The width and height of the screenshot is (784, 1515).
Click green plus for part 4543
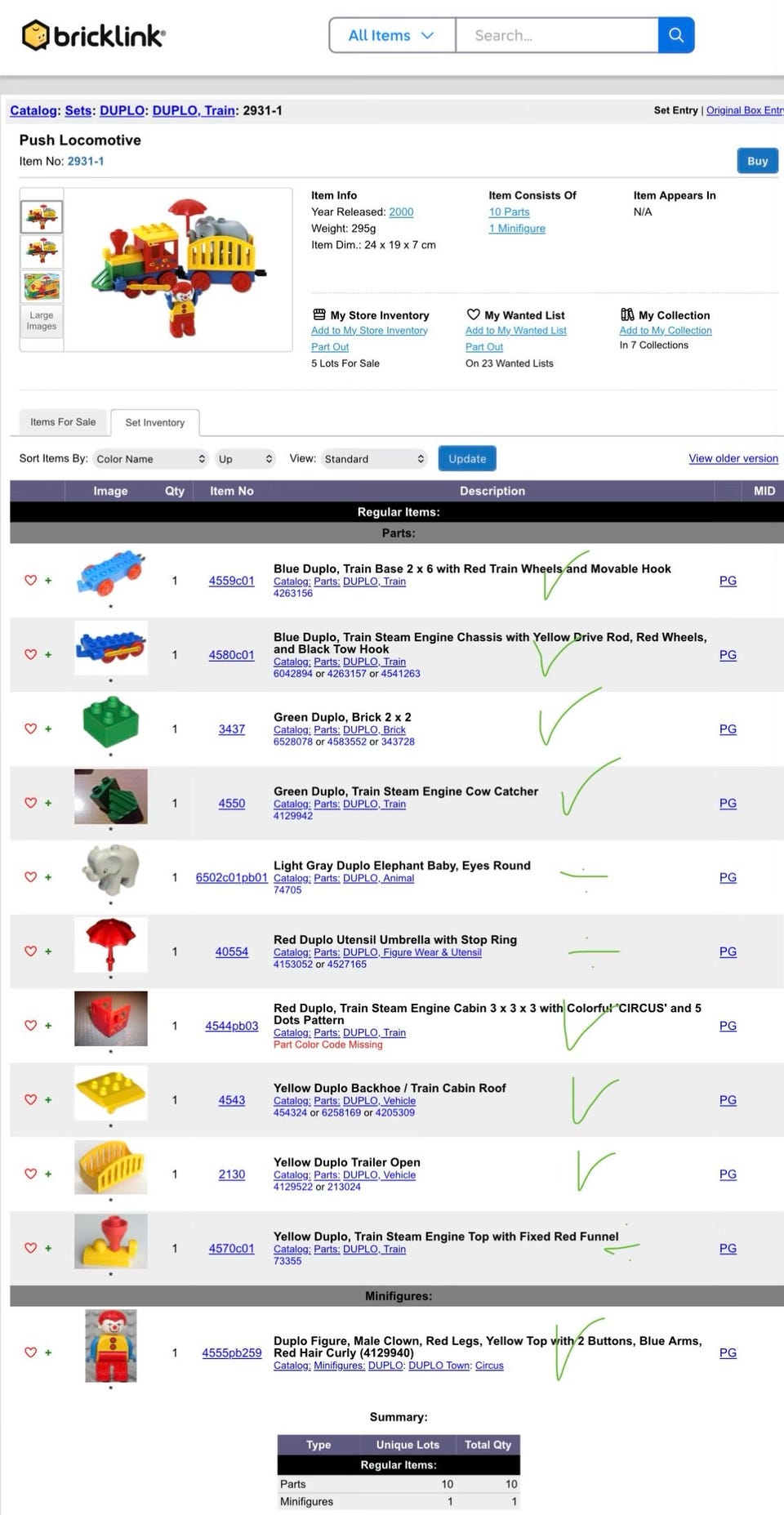click(x=48, y=1100)
